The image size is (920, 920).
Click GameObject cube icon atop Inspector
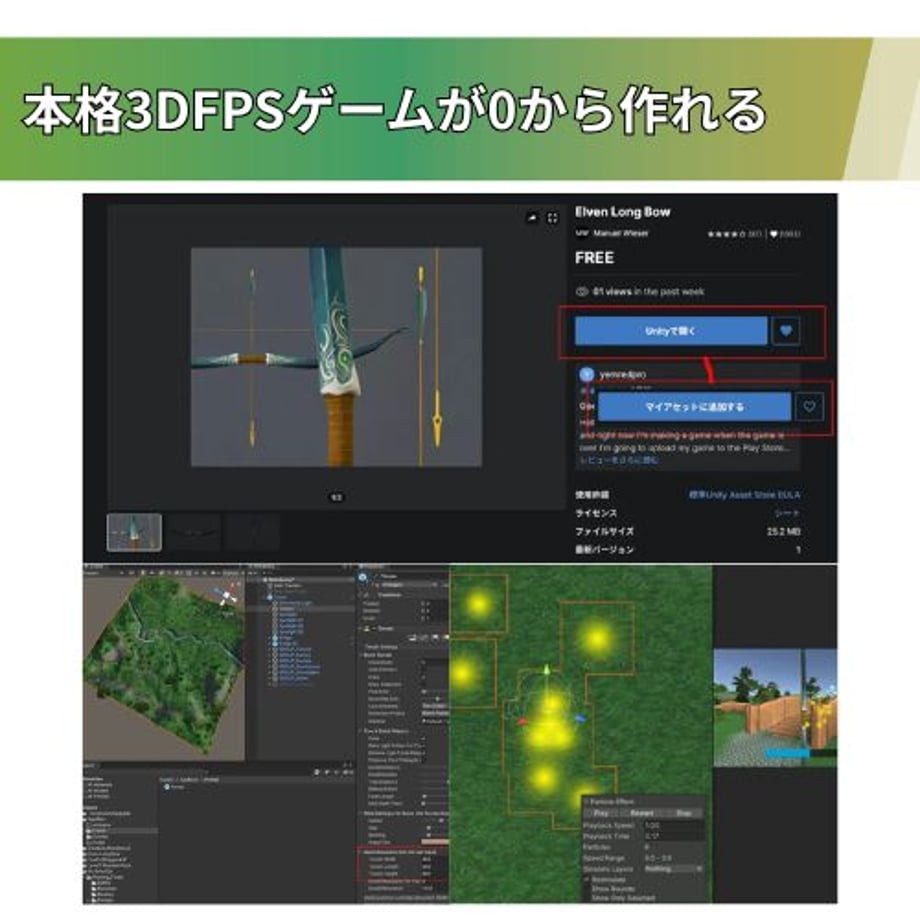363,578
